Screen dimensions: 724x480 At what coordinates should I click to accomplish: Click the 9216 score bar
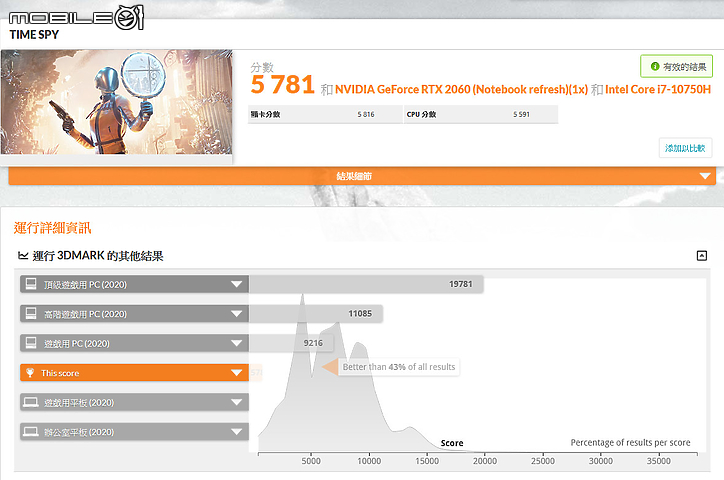point(292,343)
